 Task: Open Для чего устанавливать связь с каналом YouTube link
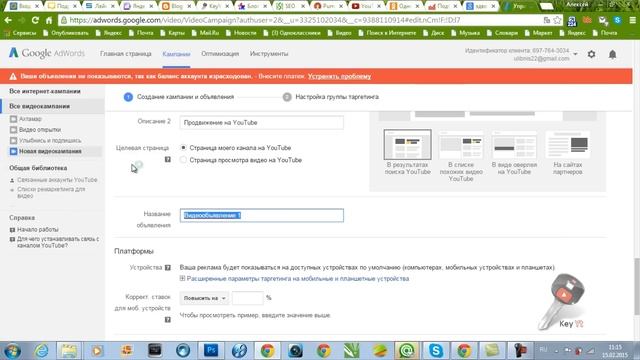coord(58,242)
